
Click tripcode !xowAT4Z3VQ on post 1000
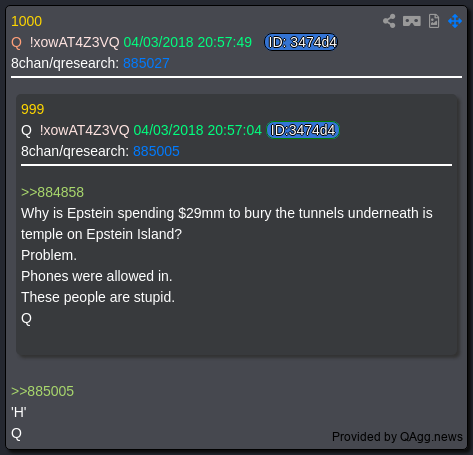coord(74,42)
